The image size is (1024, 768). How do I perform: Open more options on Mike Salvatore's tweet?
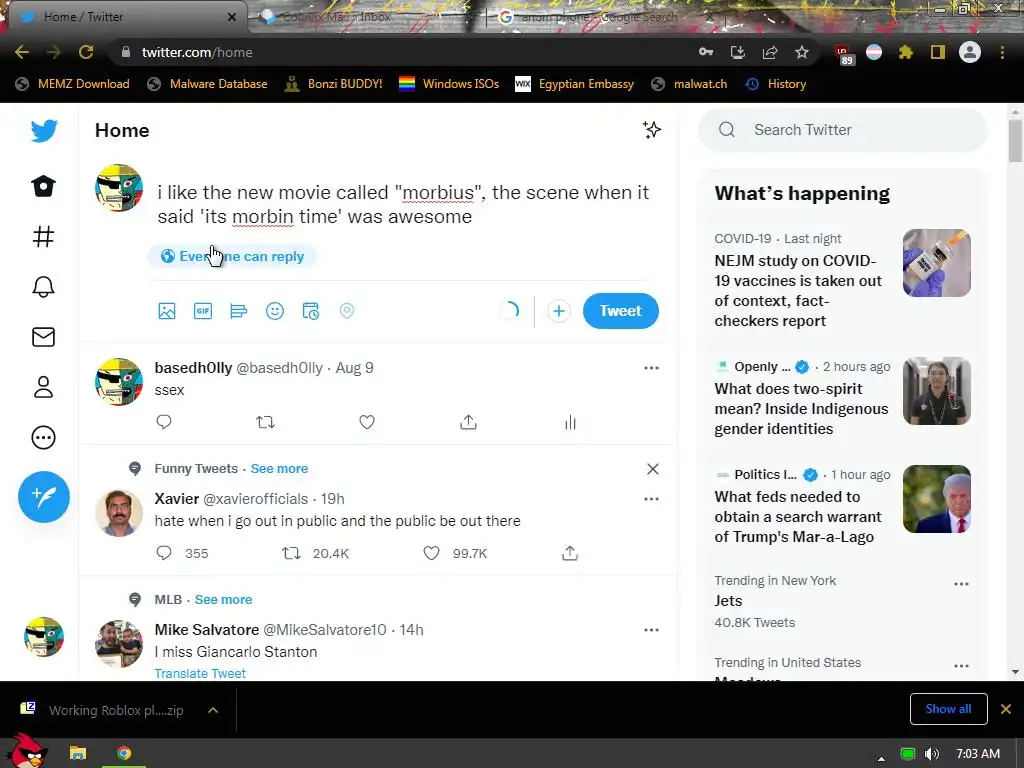pyautogui.click(x=651, y=630)
